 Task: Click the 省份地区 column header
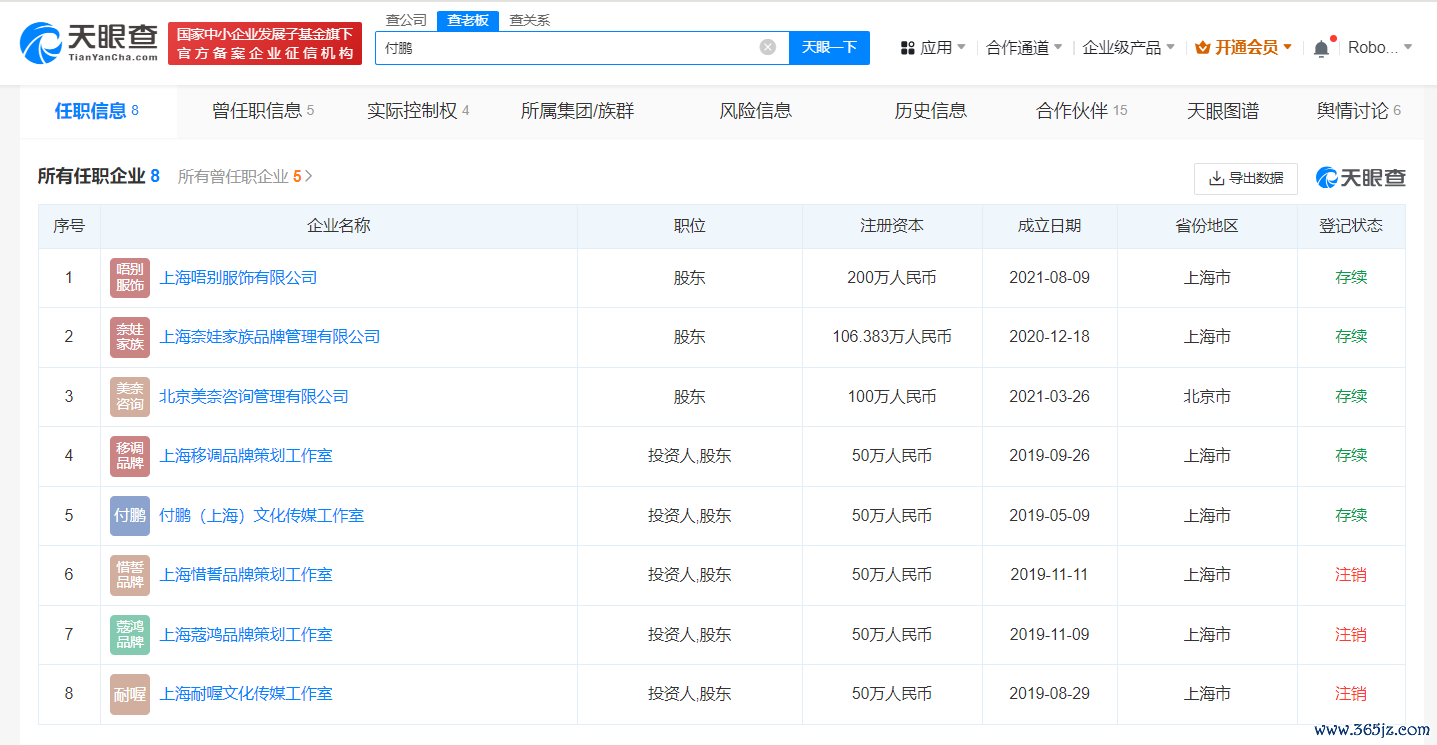coord(1207,226)
